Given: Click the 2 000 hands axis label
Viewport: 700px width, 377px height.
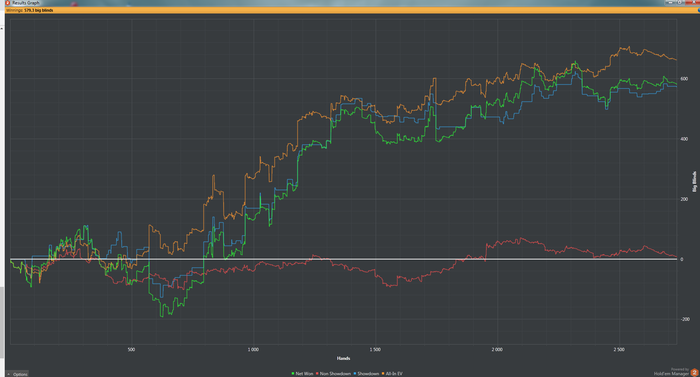Looking at the screenshot, I should (497, 349).
